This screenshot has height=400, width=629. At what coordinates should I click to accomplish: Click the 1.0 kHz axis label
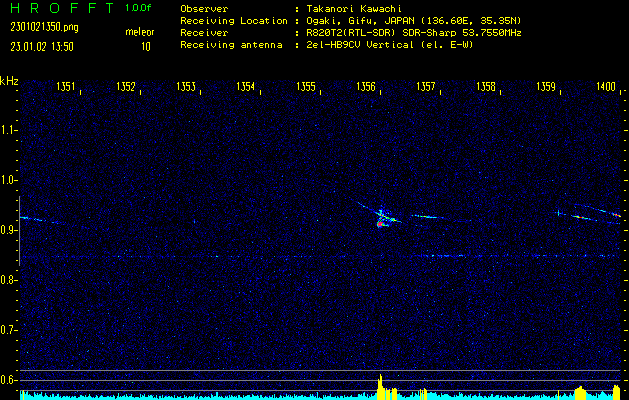8,180
